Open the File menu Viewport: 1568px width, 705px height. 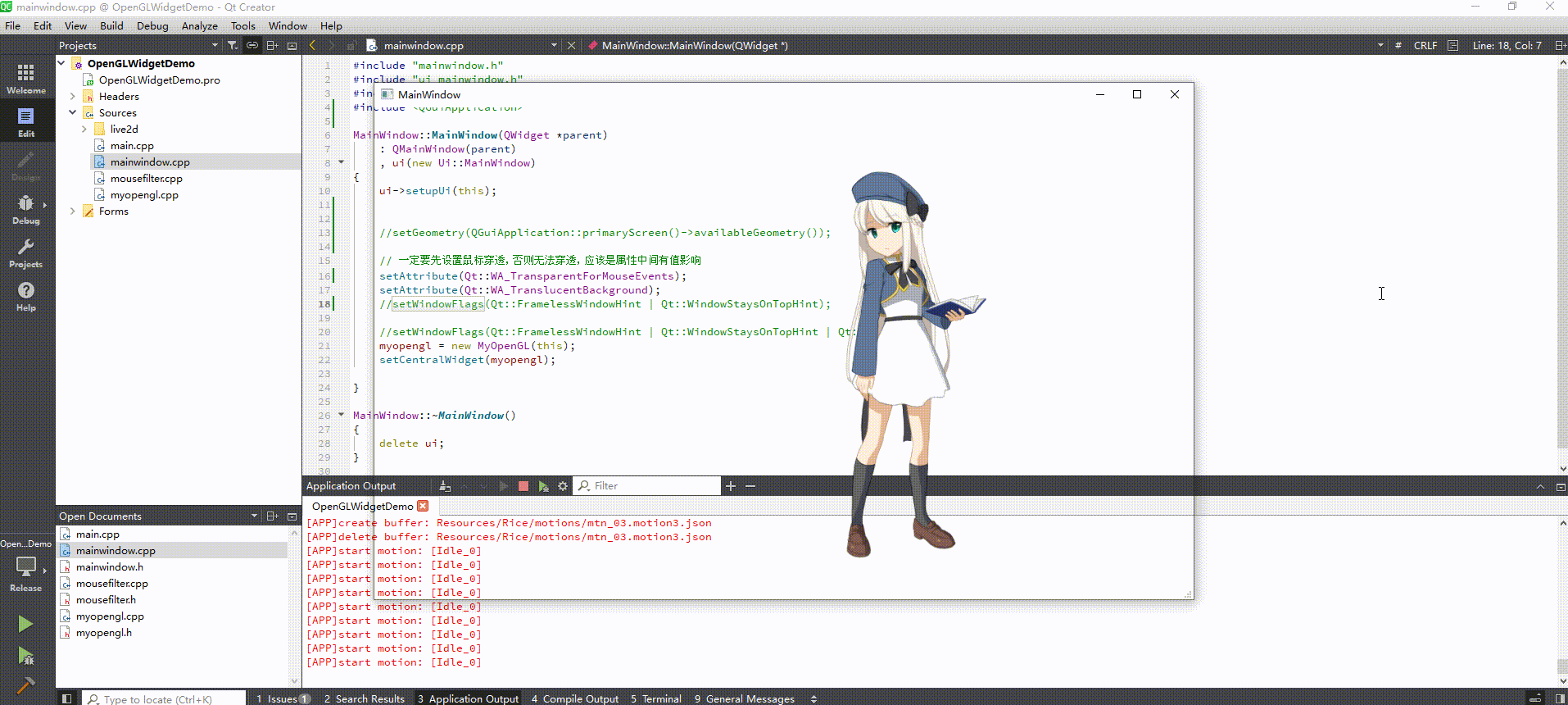12,25
